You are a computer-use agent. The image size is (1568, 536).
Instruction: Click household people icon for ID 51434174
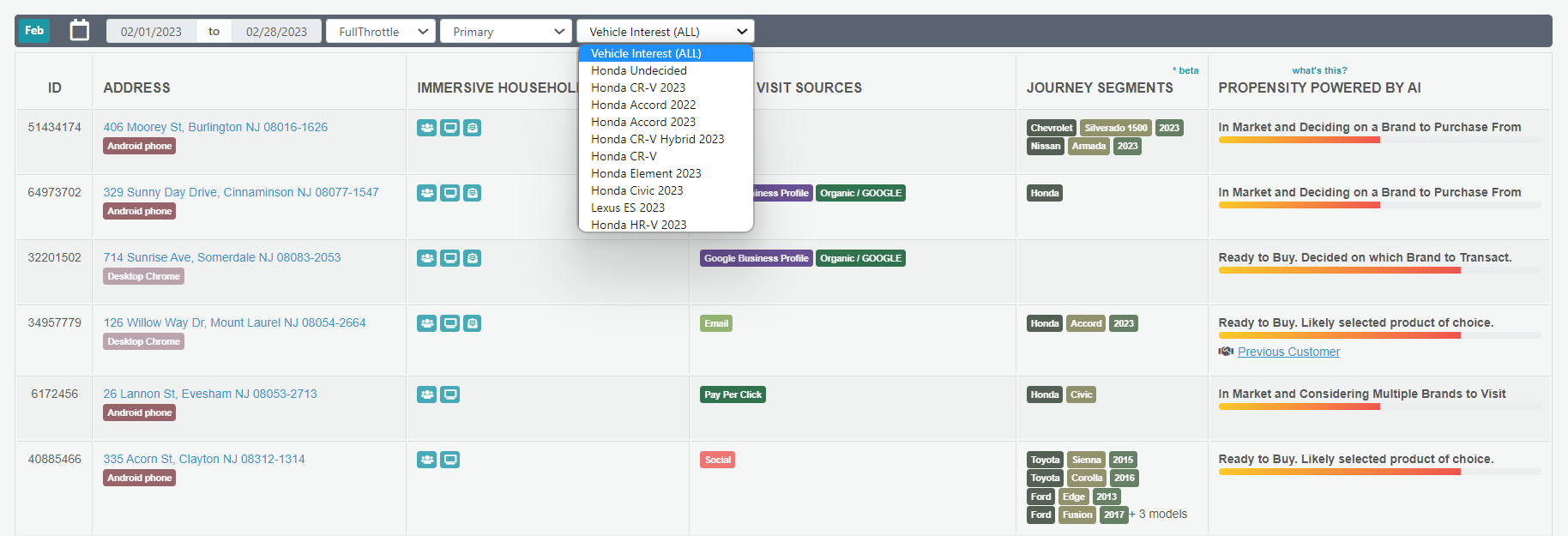tap(426, 128)
